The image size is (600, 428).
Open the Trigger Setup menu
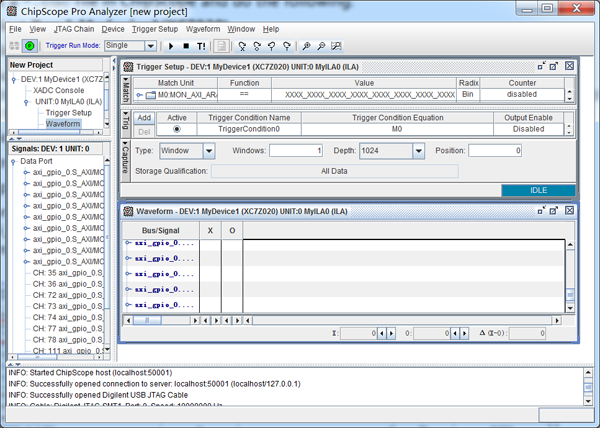[x=155, y=29]
